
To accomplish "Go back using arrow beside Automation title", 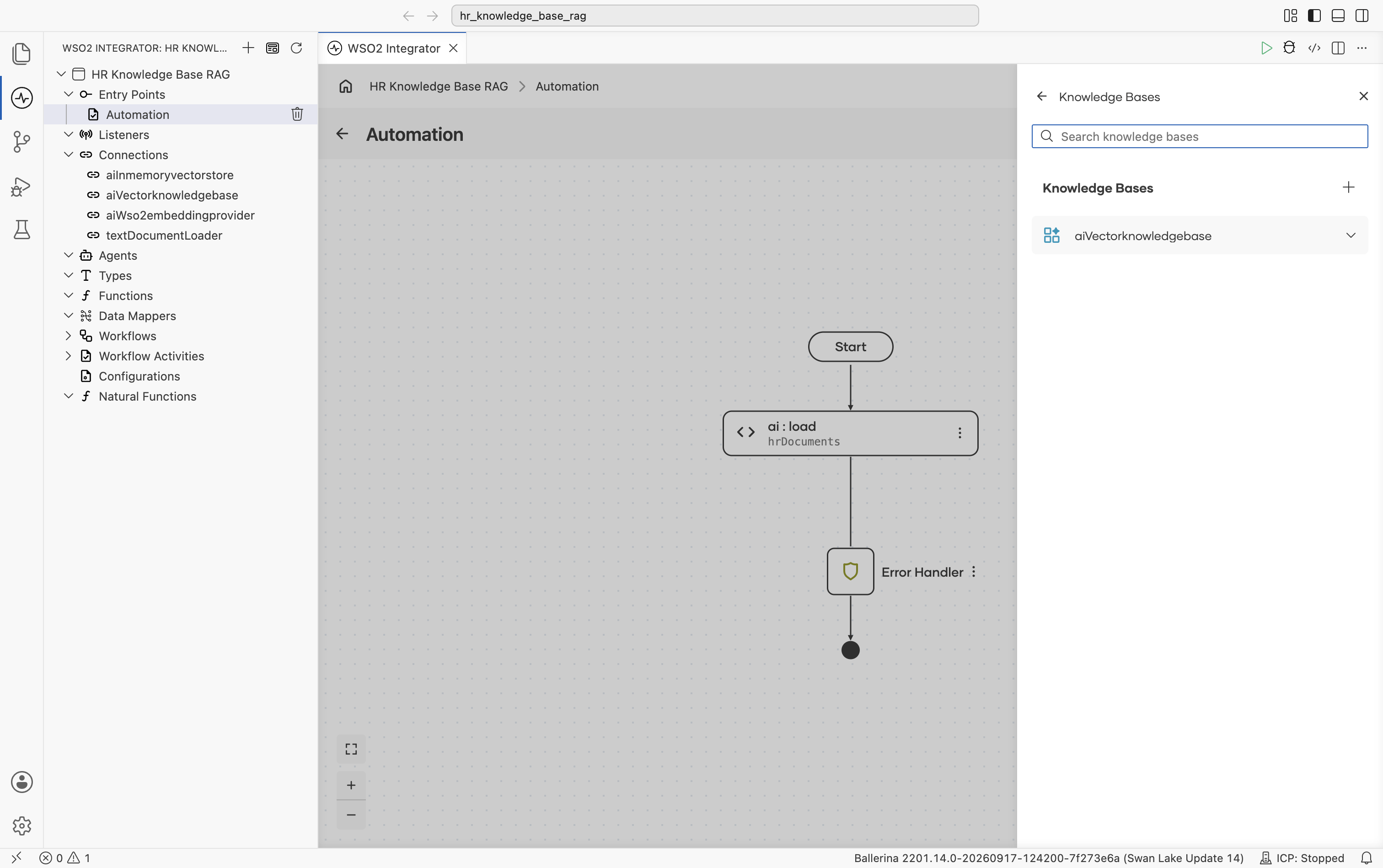I will click(x=342, y=134).
